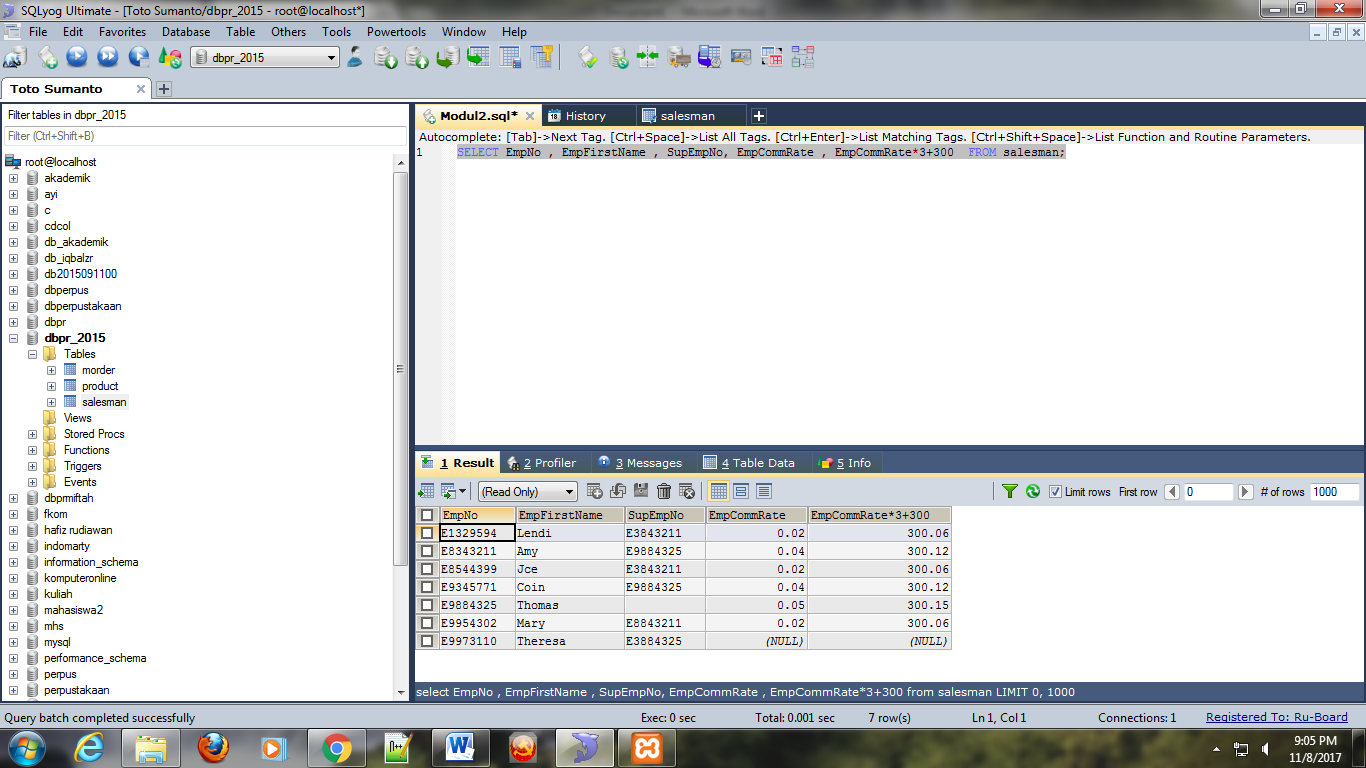This screenshot has width=1366, height=768.
Task: Check the row checkbox for E9884325
Action: pyautogui.click(x=427, y=605)
